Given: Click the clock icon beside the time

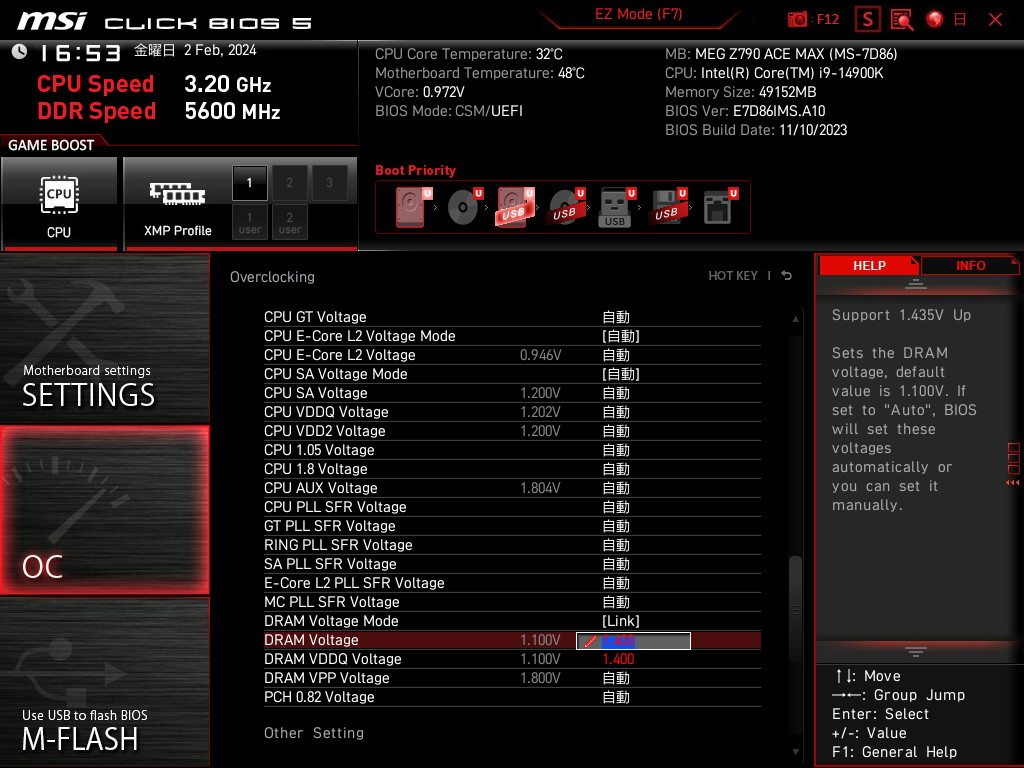Looking at the screenshot, I should click(20, 52).
